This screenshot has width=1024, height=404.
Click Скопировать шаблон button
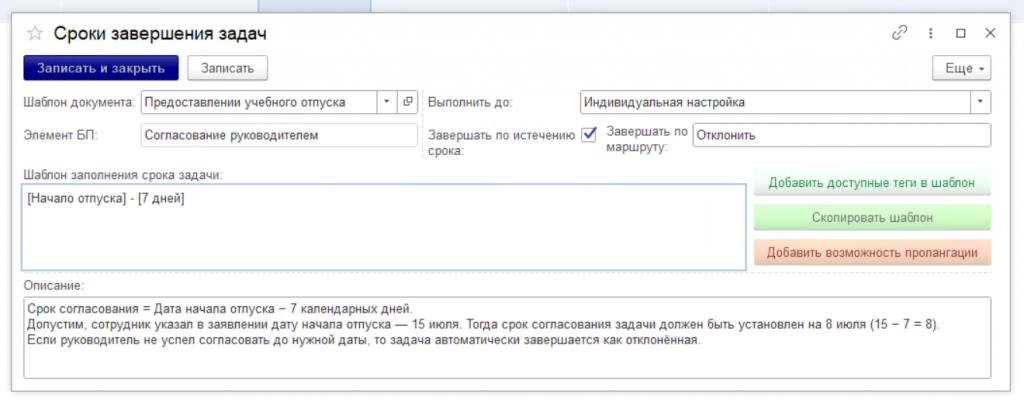point(872,217)
